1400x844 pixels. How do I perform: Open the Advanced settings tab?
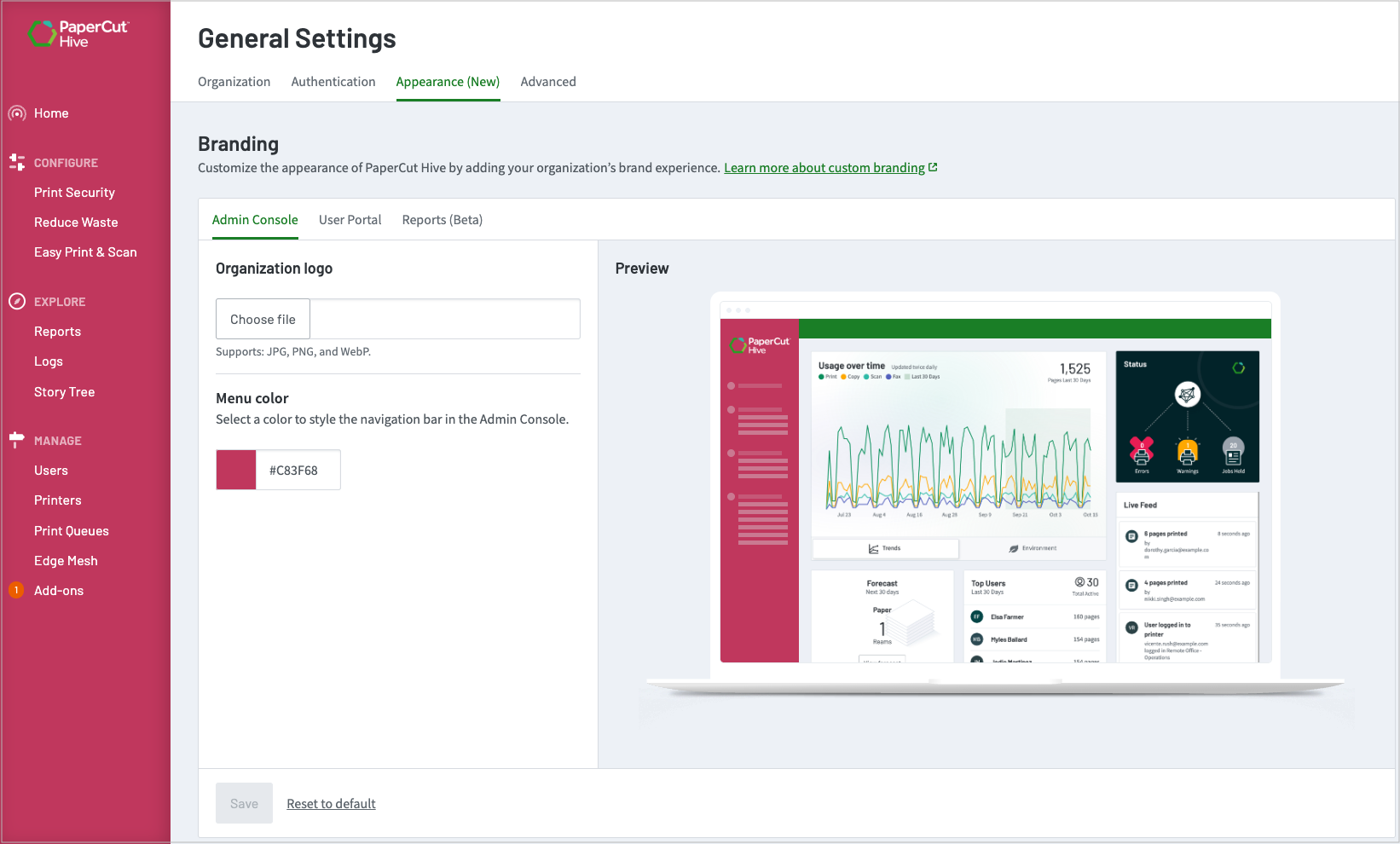(548, 82)
